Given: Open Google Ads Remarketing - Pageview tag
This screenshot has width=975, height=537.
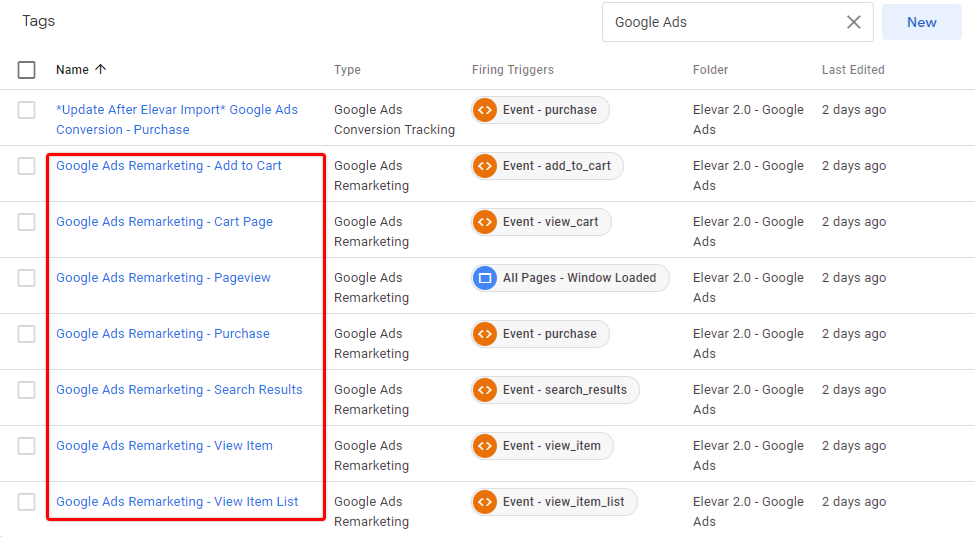Looking at the screenshot, I should (163, 278).
